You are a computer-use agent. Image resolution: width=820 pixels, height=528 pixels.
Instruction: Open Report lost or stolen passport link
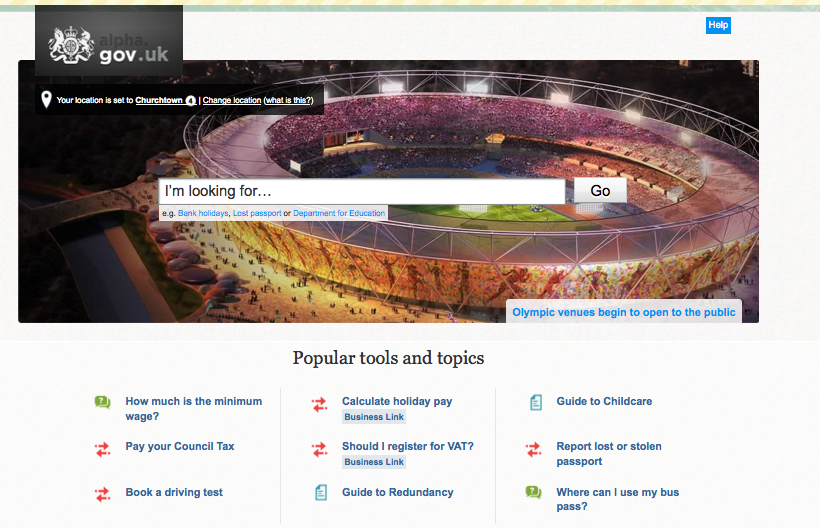(609, 454)
